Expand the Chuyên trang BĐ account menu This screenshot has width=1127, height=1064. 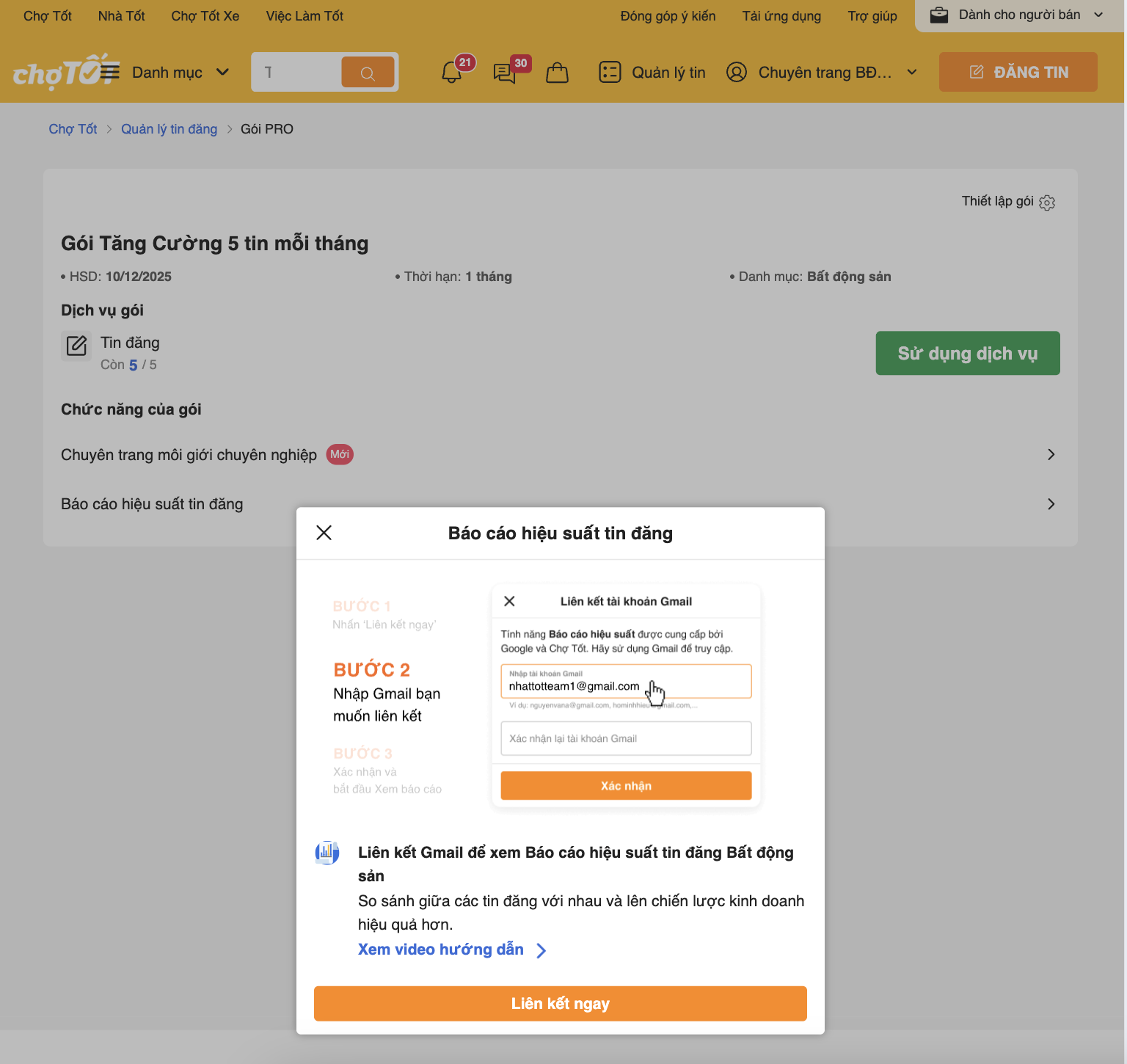click(x=912, y=72)
